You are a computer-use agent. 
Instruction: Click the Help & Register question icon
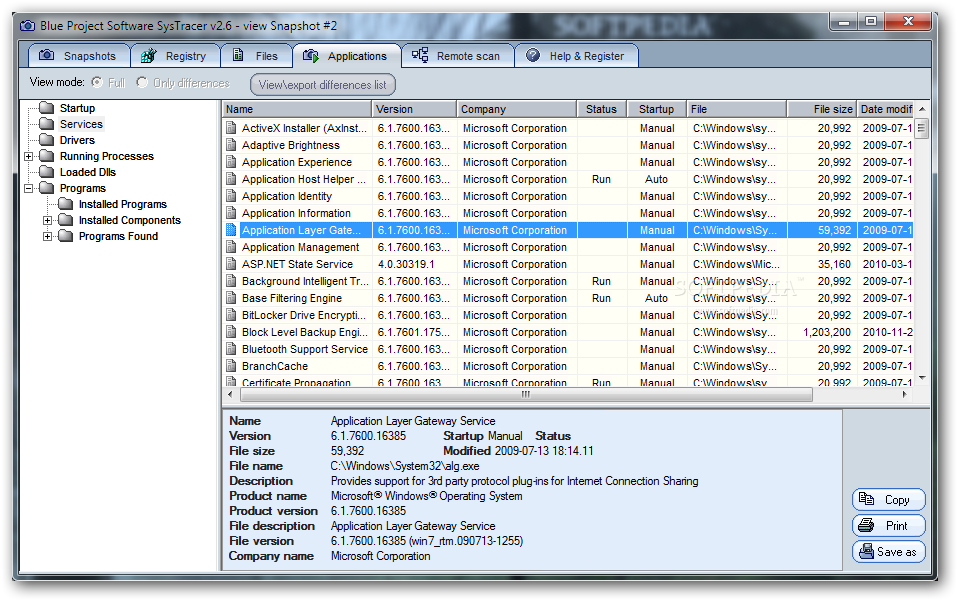point(533,56)
